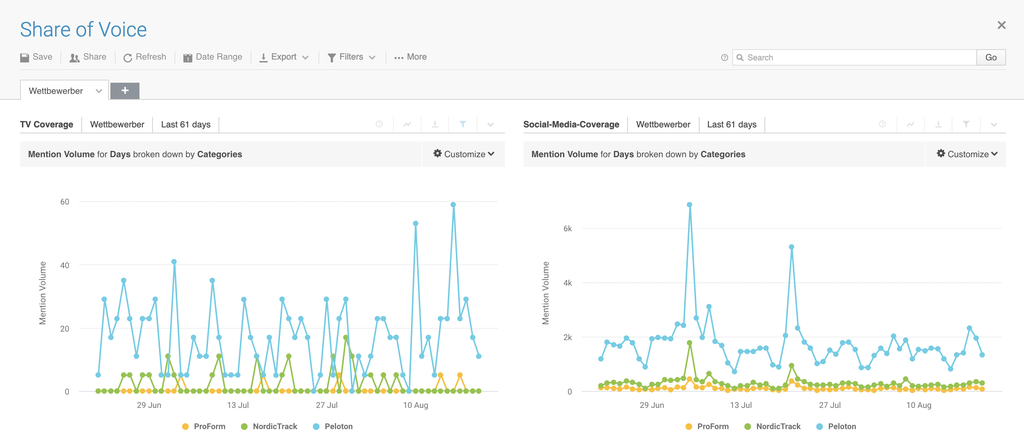1024x447 pixels.
Task: Refresh the dashboard data
Action: point(144,57)
